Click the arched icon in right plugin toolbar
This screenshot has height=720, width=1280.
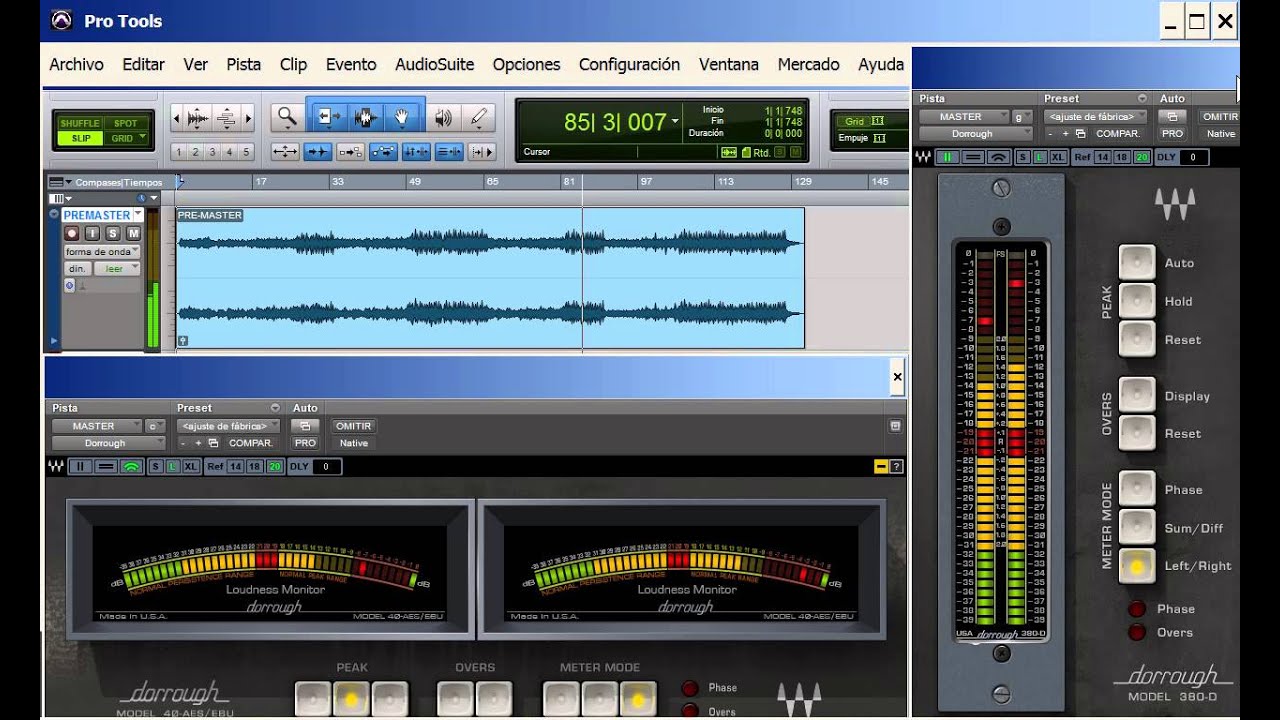pos(998,157)
